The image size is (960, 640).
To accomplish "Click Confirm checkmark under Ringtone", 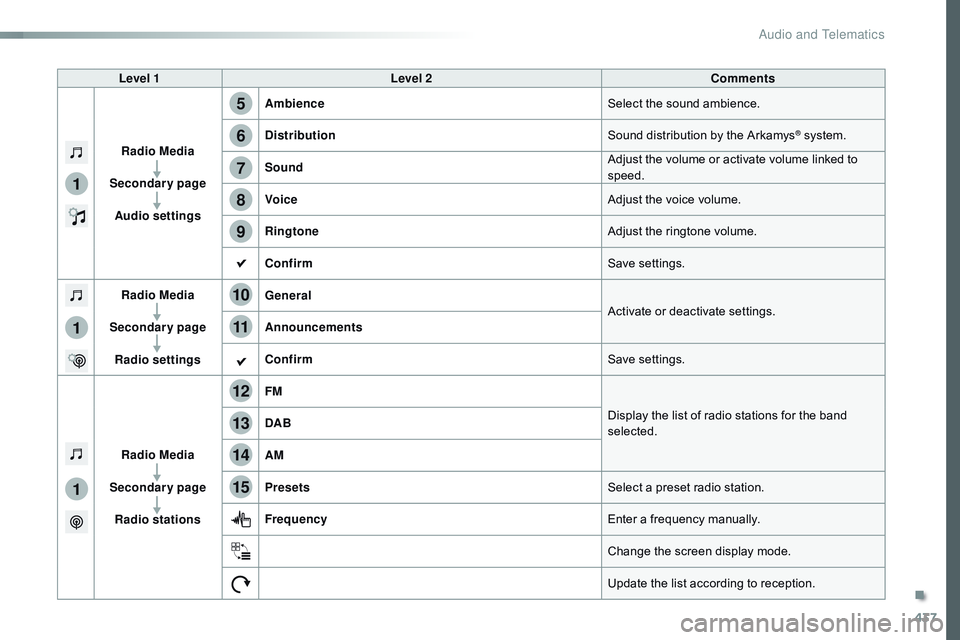I will coord(241,263).
